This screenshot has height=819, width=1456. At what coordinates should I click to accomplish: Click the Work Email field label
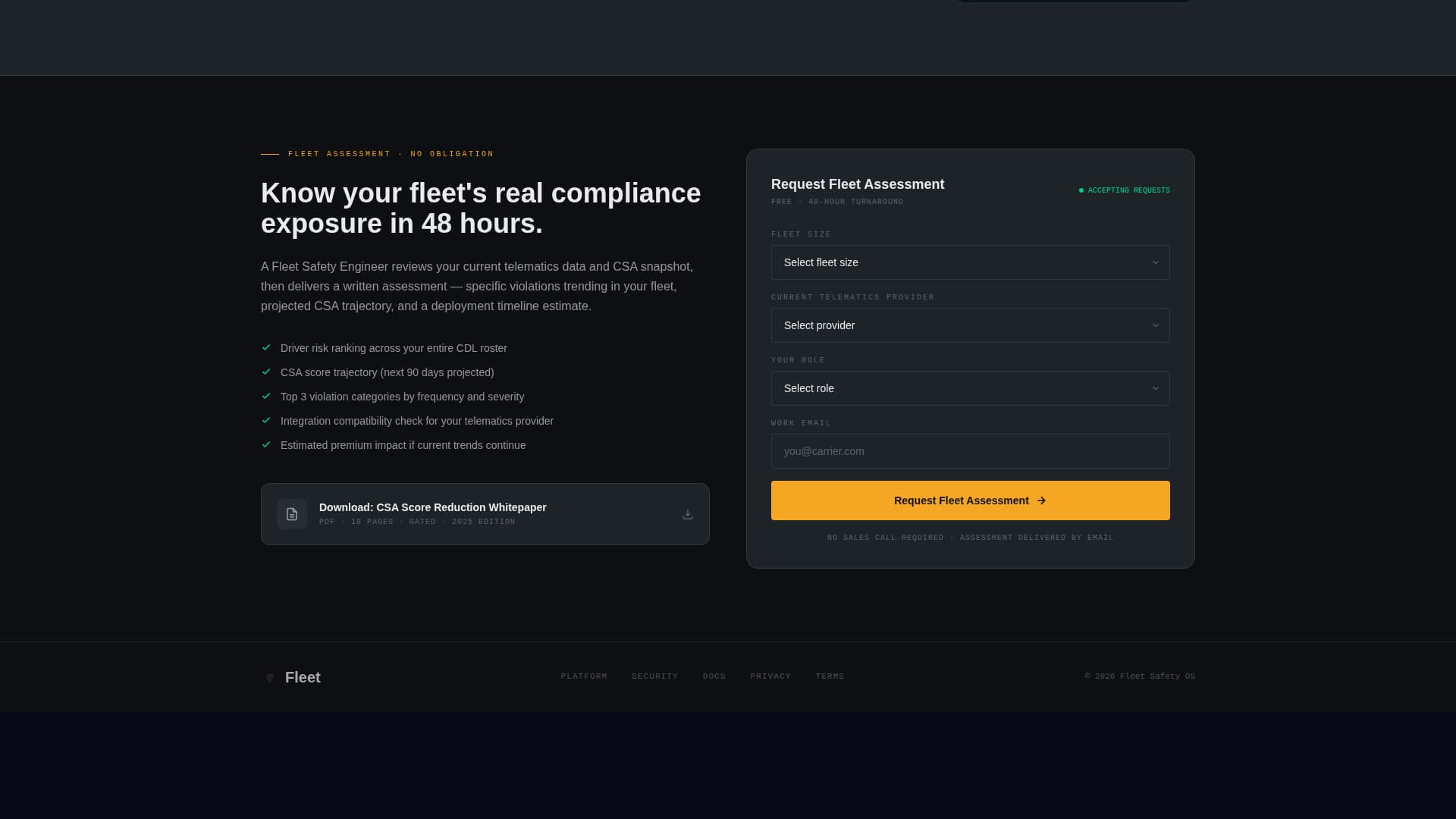coord(801,423)
